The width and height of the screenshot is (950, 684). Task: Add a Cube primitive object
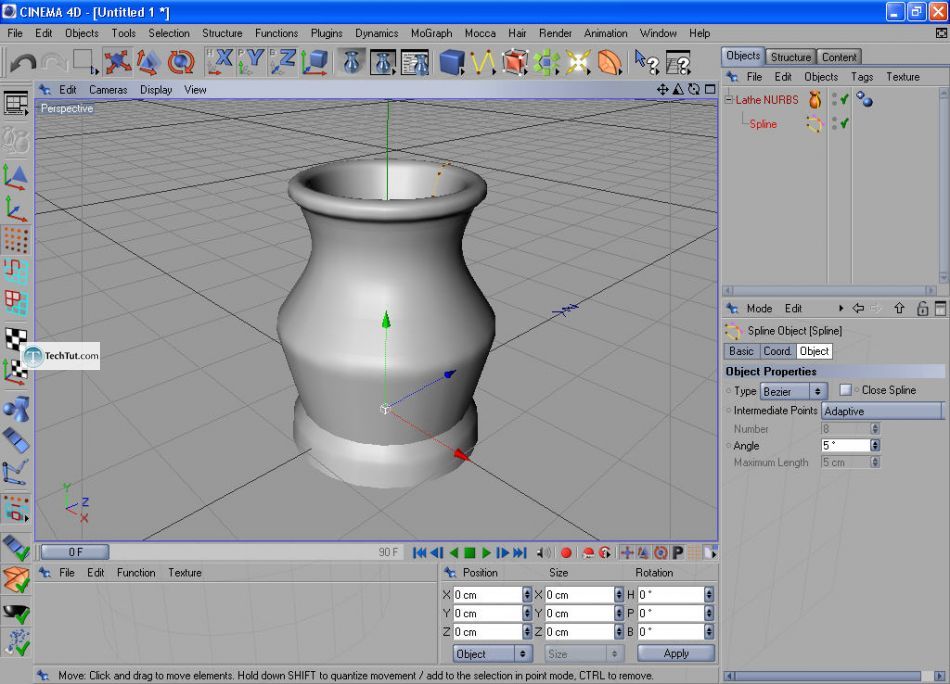pyautogui.click(x=451, y=62)
